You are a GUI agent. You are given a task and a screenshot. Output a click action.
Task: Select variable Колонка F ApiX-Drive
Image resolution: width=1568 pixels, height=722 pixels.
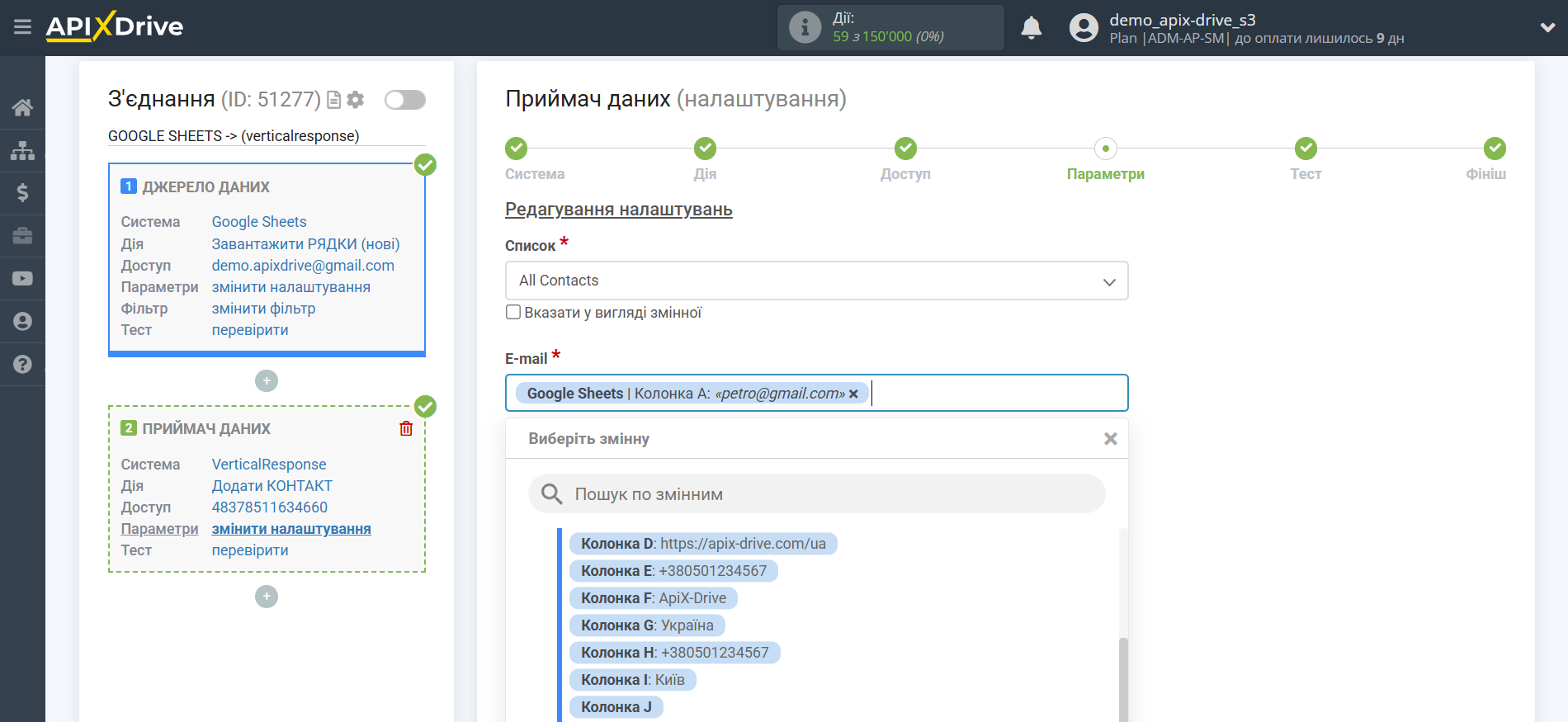654,598
